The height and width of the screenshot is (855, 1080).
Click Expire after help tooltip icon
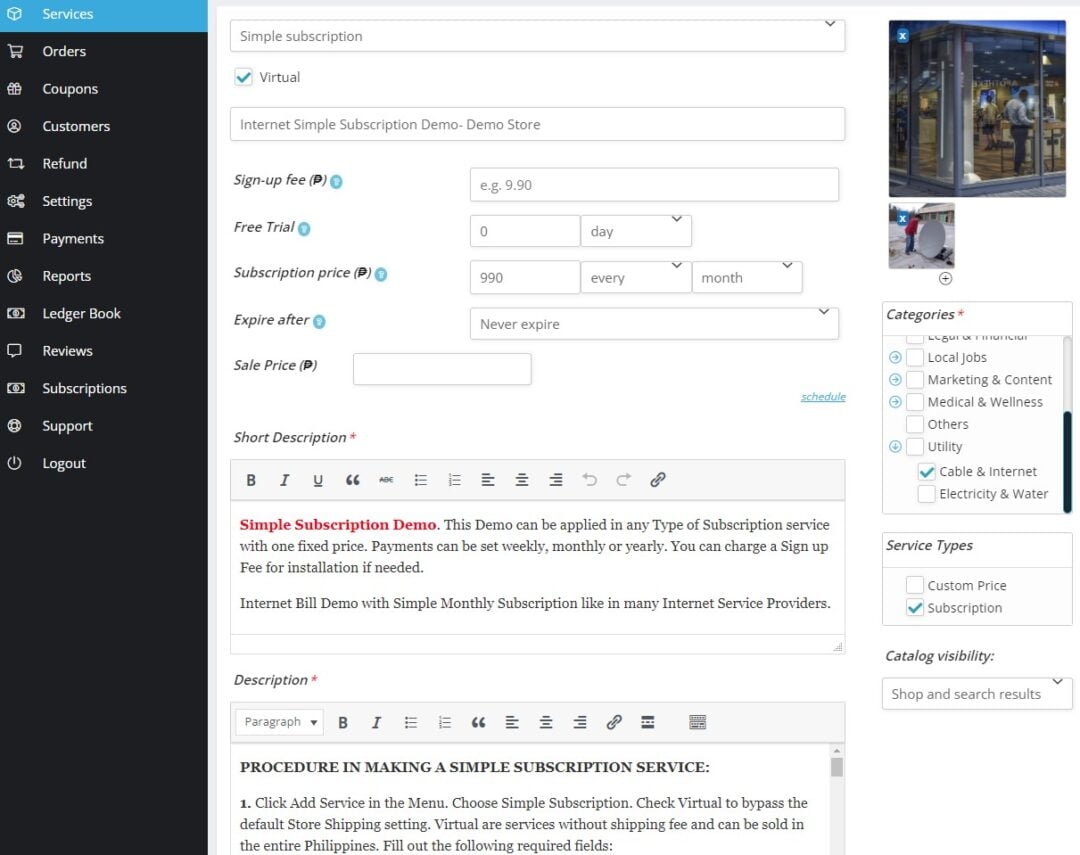319,322
